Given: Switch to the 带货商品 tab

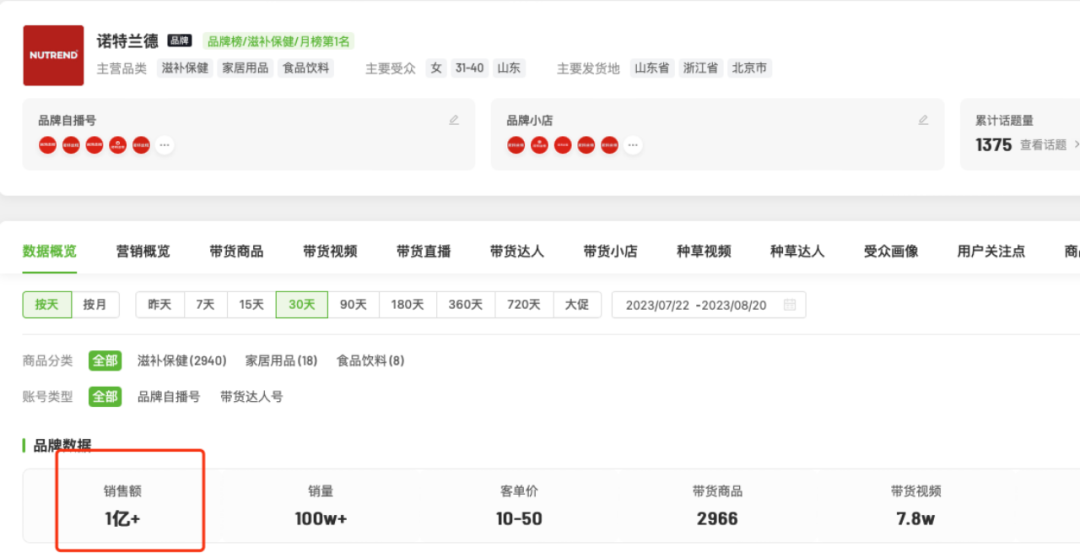Looking at the screenshot, I should [x=236, y=251].
